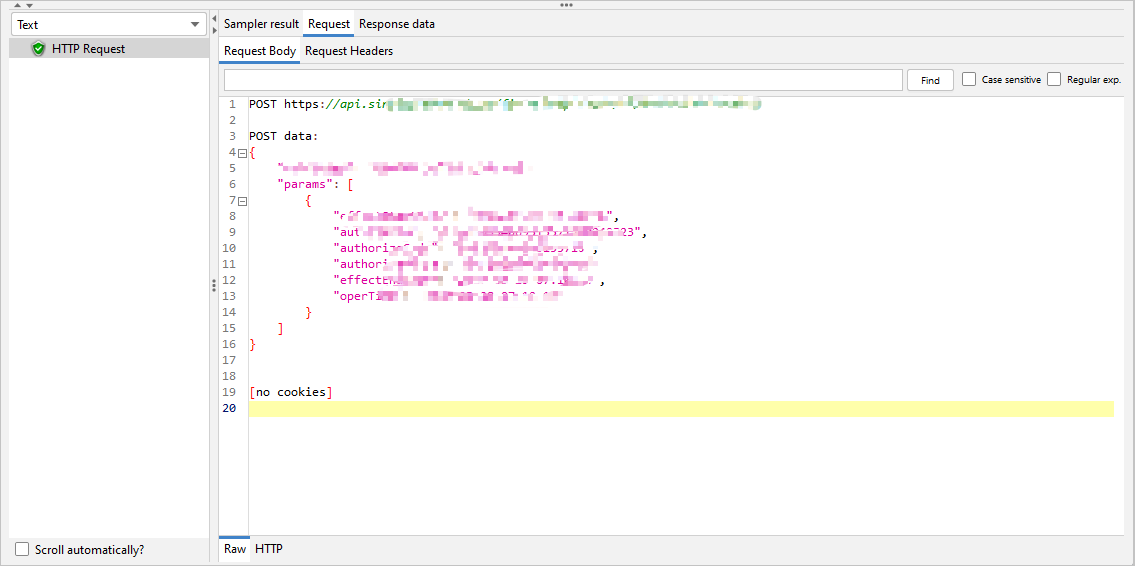Click the vertical split pane divider handle
The height and width of the screenshot is (566, 1135).
[x=213, y=286]
